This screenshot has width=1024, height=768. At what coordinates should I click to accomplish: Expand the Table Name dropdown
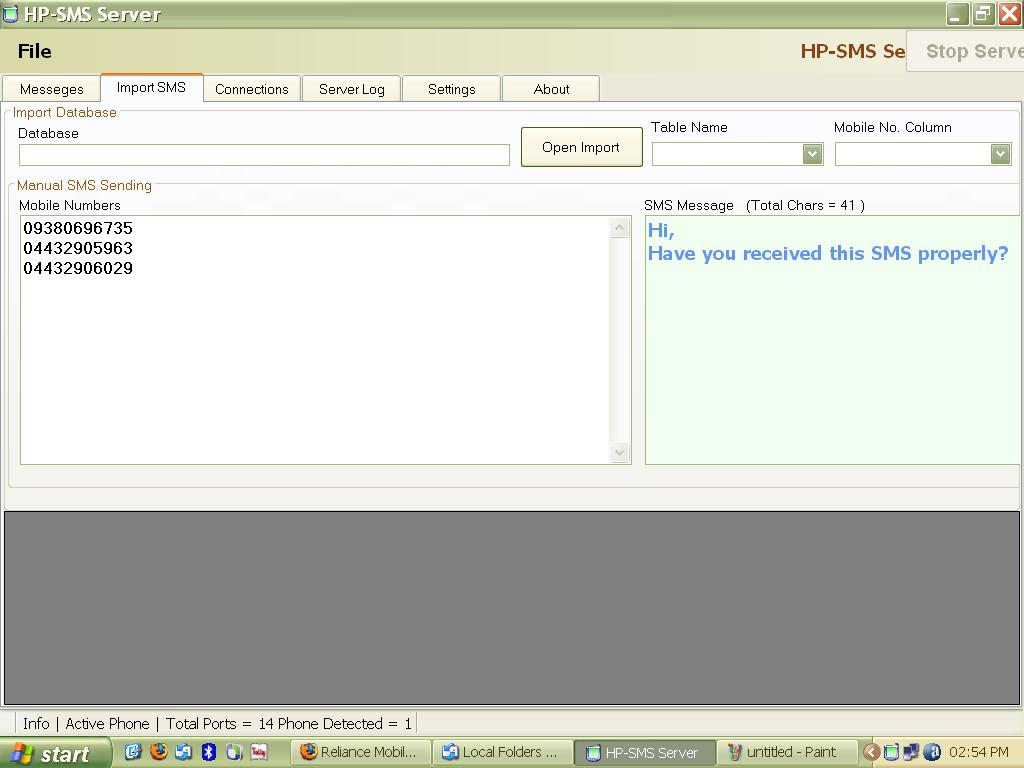pyautogui.click(x=812, y=154)
